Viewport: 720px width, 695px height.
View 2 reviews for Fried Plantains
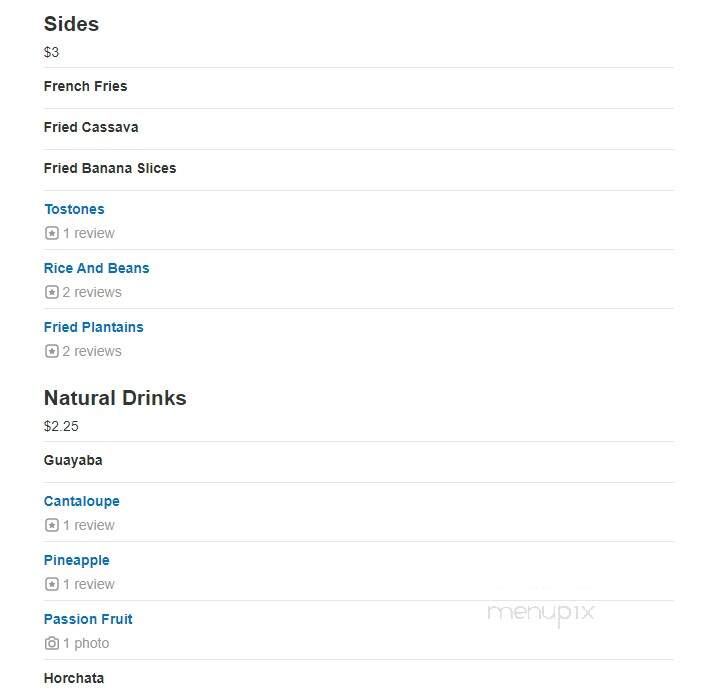pyautogui.click(x=92, y=351)
